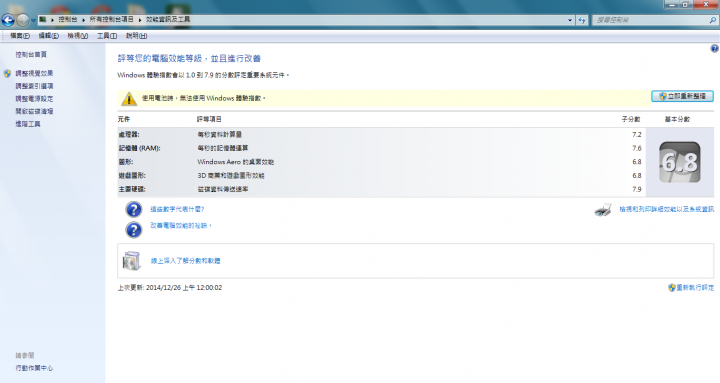Select primary hard disk subscore 7.9

pyautogui.click(x=636, y=189)
